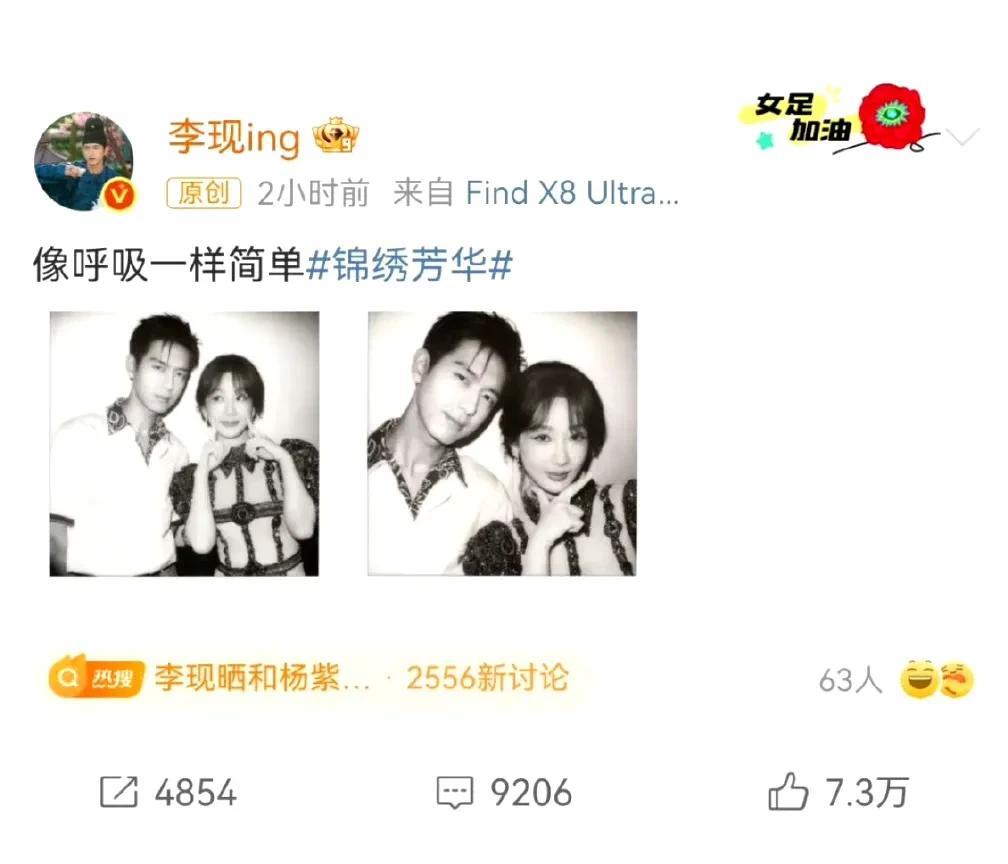
Task: Tap the red flower sticker badge
Action: 892,117
